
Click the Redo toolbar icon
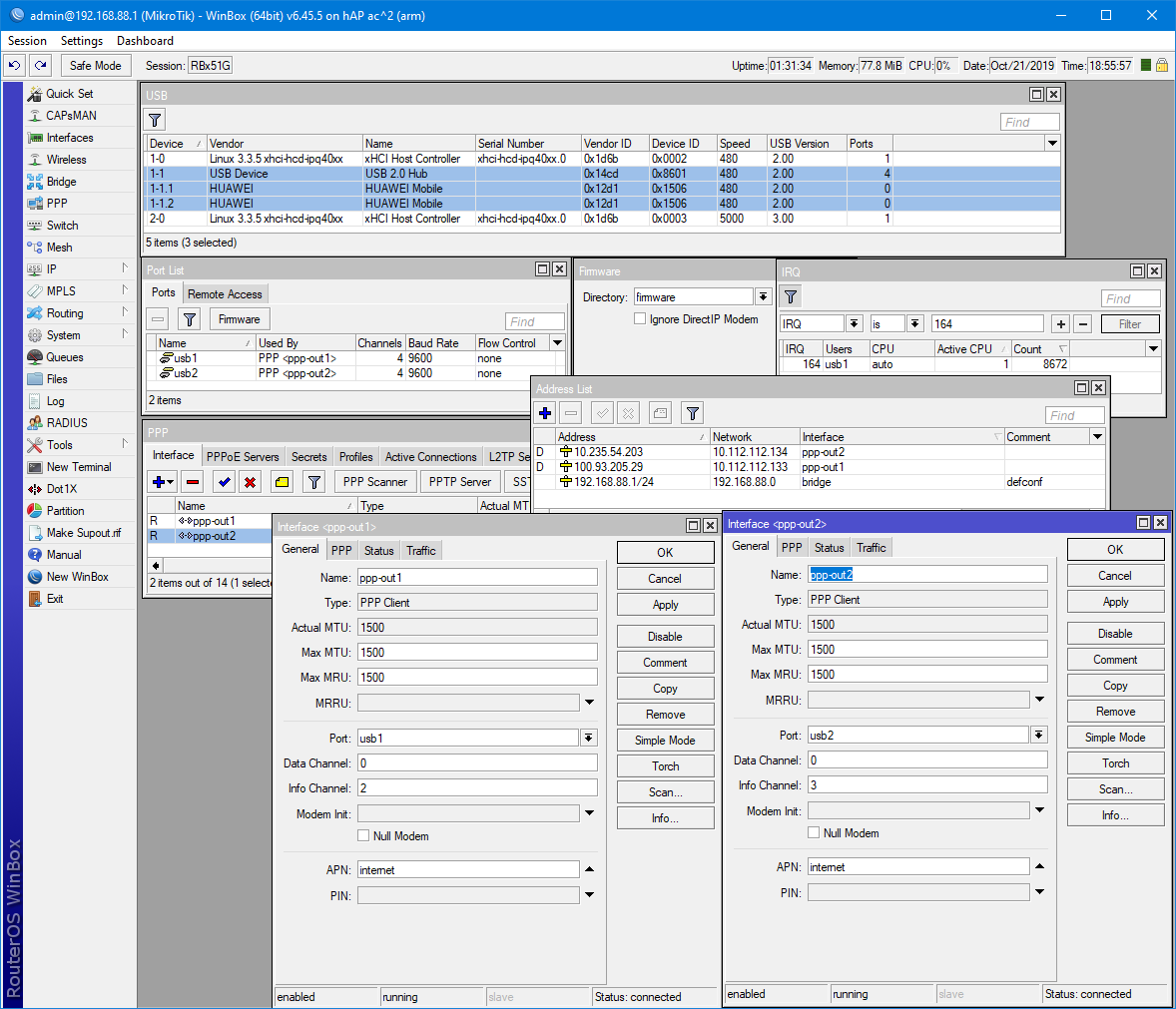pyautogui.click(x=41, y=66)
